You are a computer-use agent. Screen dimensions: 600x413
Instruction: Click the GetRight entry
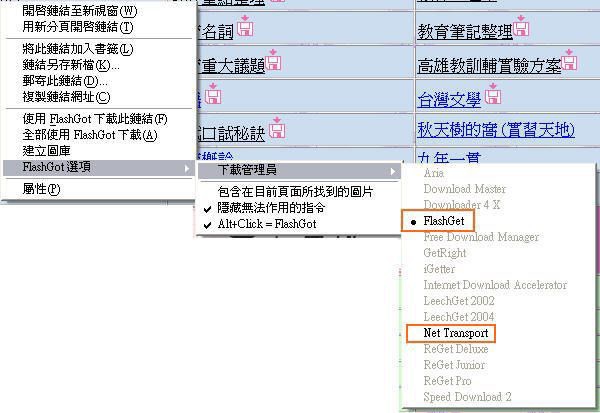pos(445,253)
